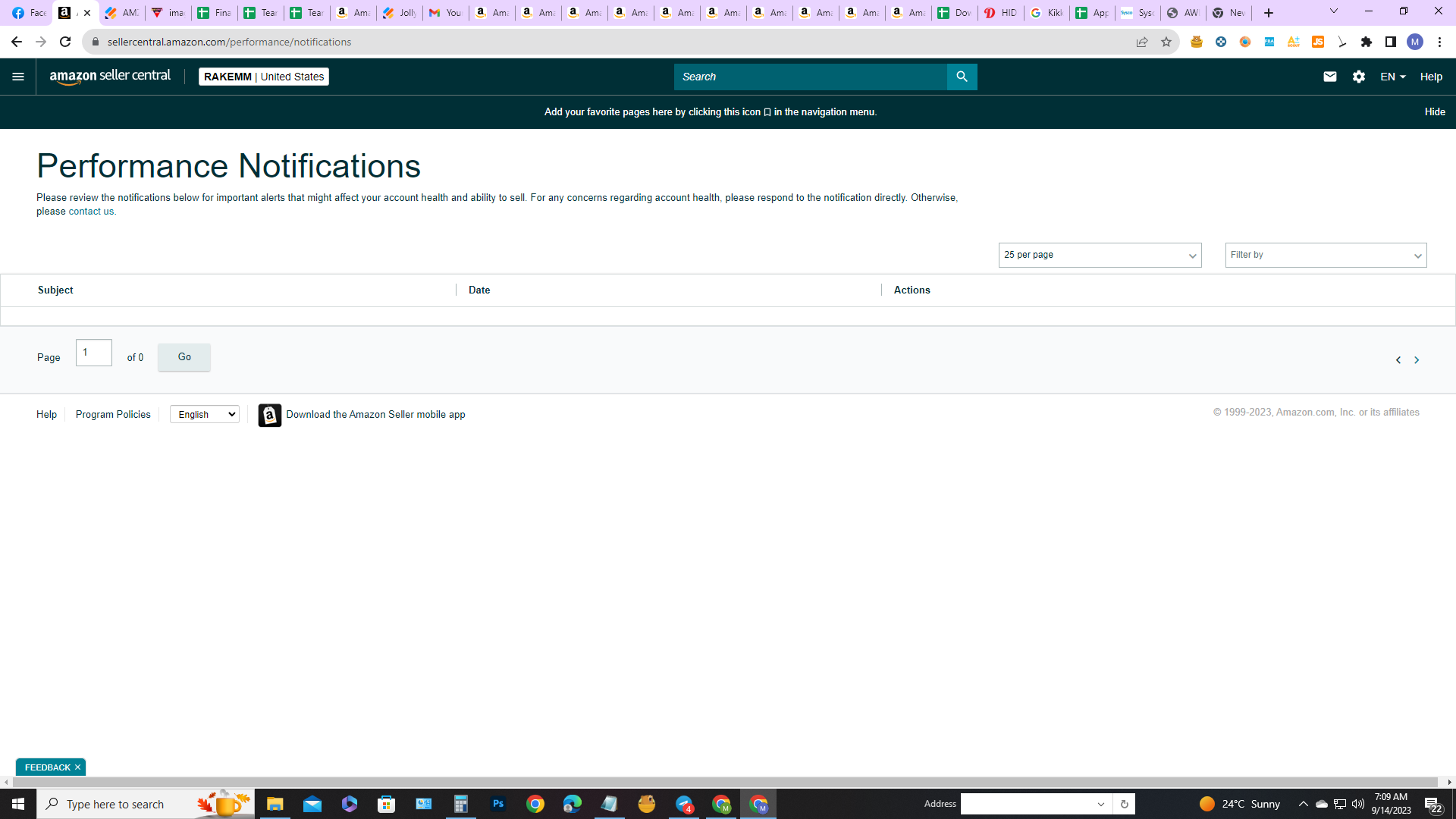Switch to the Jolly tab

(400, 13)
